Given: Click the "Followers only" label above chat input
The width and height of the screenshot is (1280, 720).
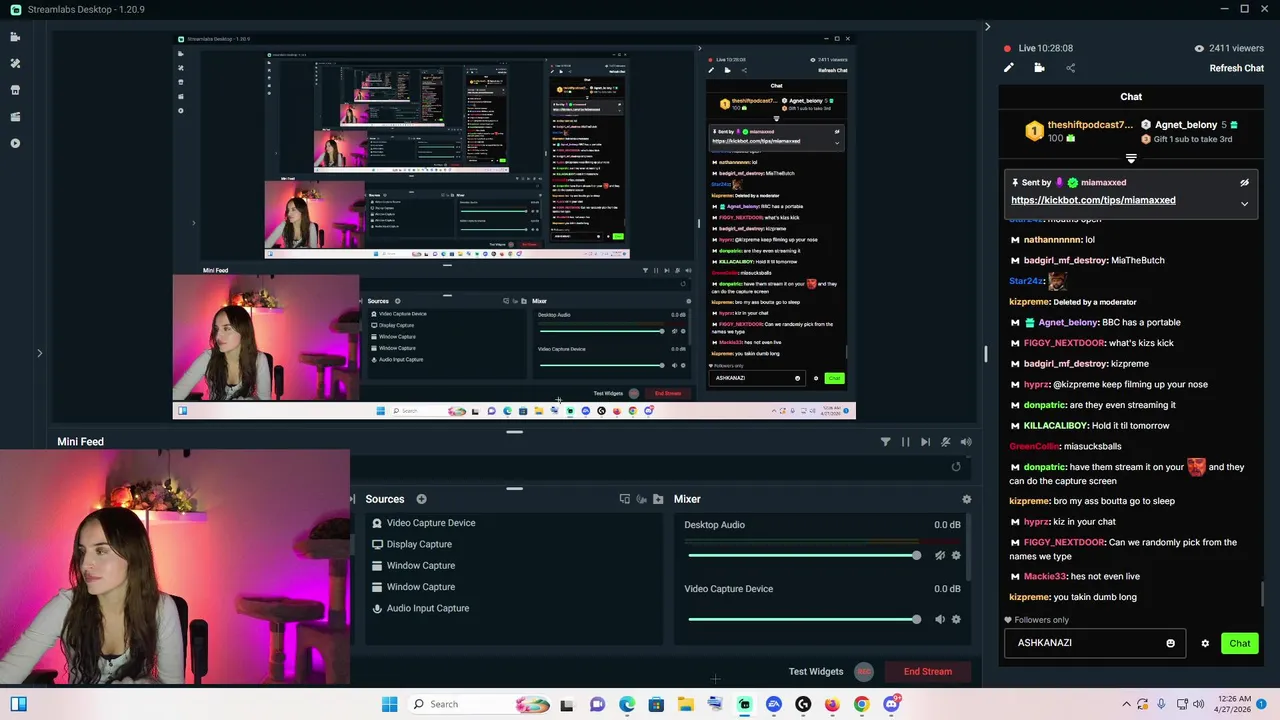Looking at the screenshot, I should coord(1041,620).
